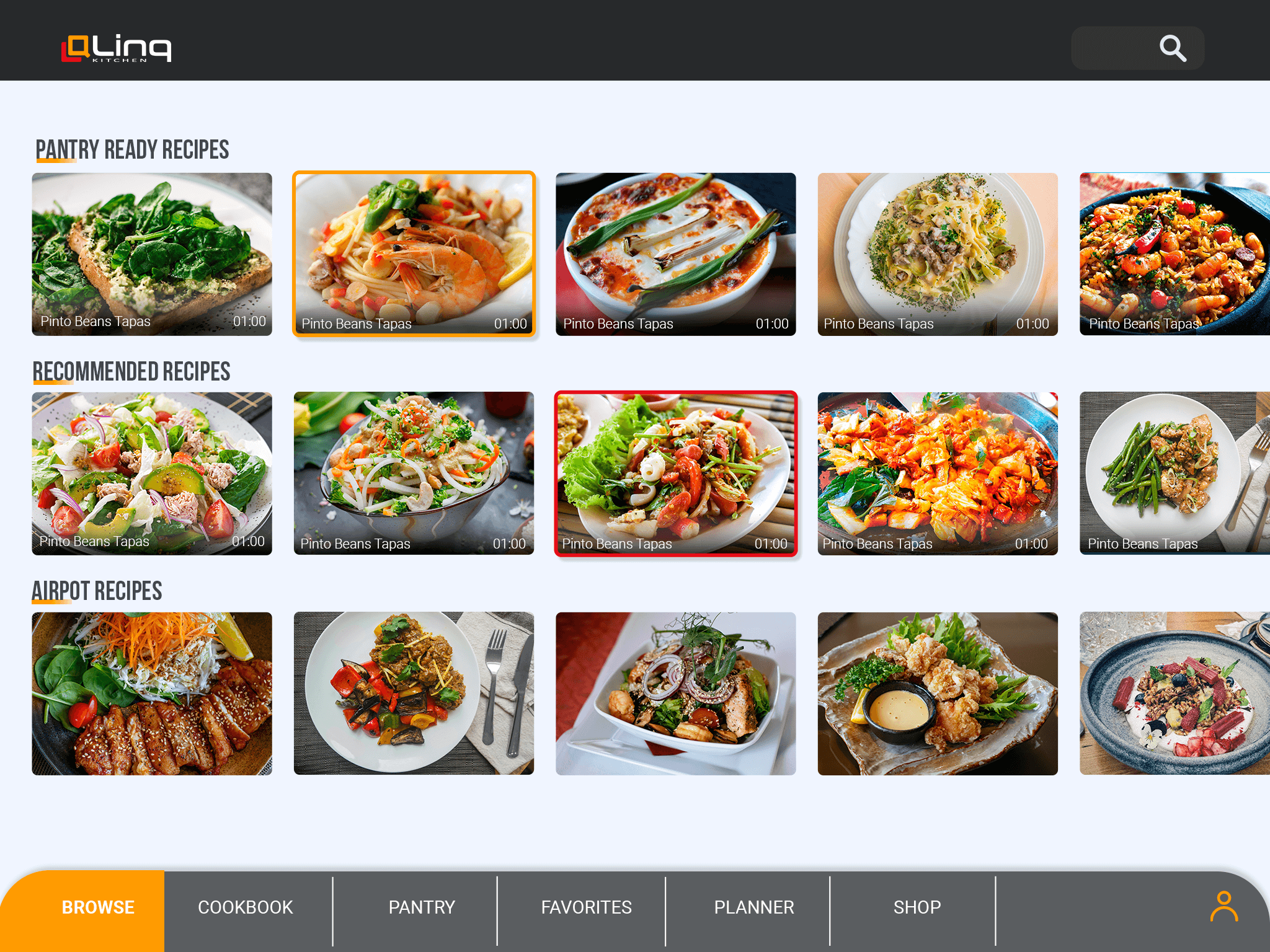Click the Pantry Ready Recipes heading
Viewport: 1270px width, 952px height.
tap(132, 150)
